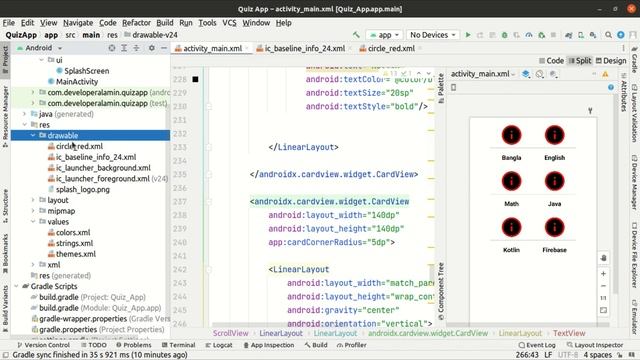Viewport: 640px width, 360px height.
Task: Click TextView in the breadcrumb bar
Action: coord(569,333)
